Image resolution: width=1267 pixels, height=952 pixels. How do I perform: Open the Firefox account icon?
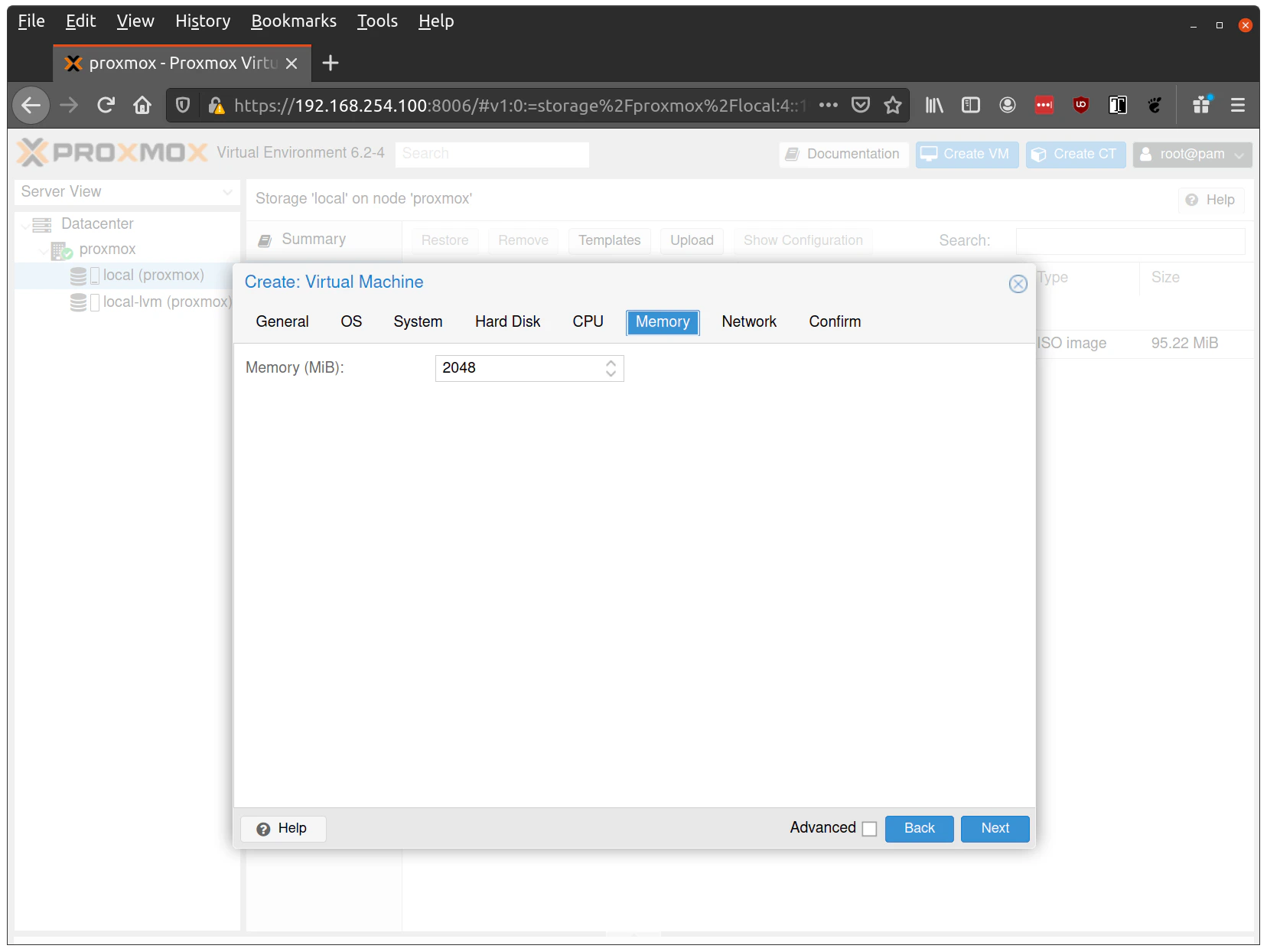[x=1008, y=106]
